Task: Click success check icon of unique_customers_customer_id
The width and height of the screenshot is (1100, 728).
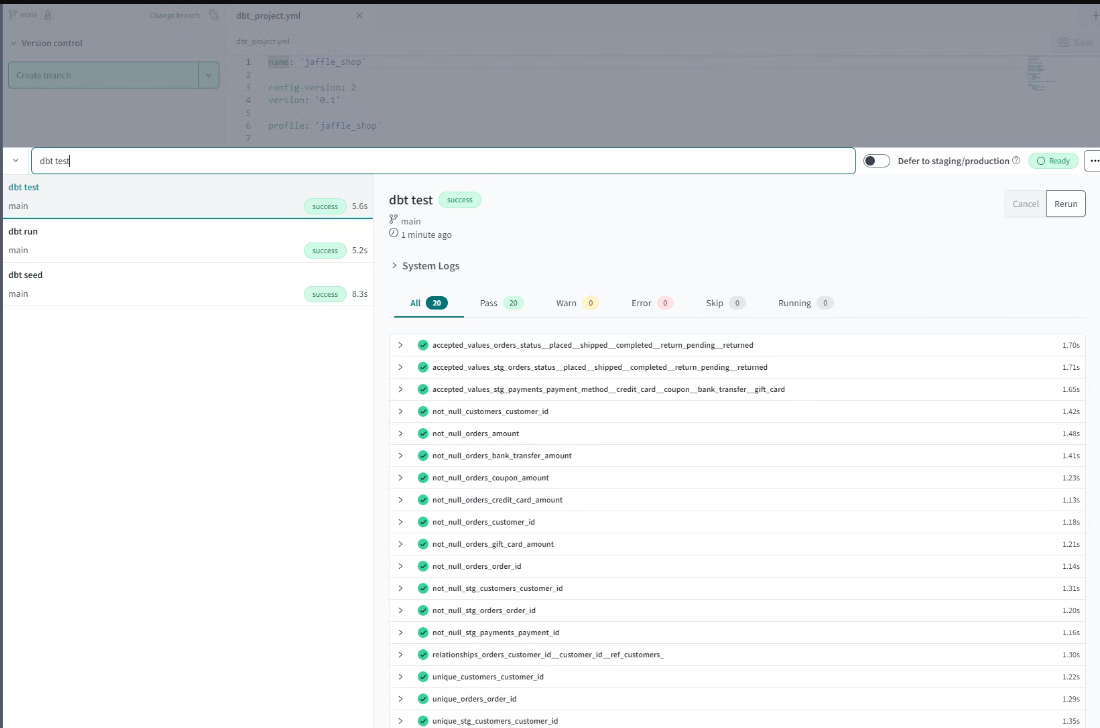Action: [422, 677]
